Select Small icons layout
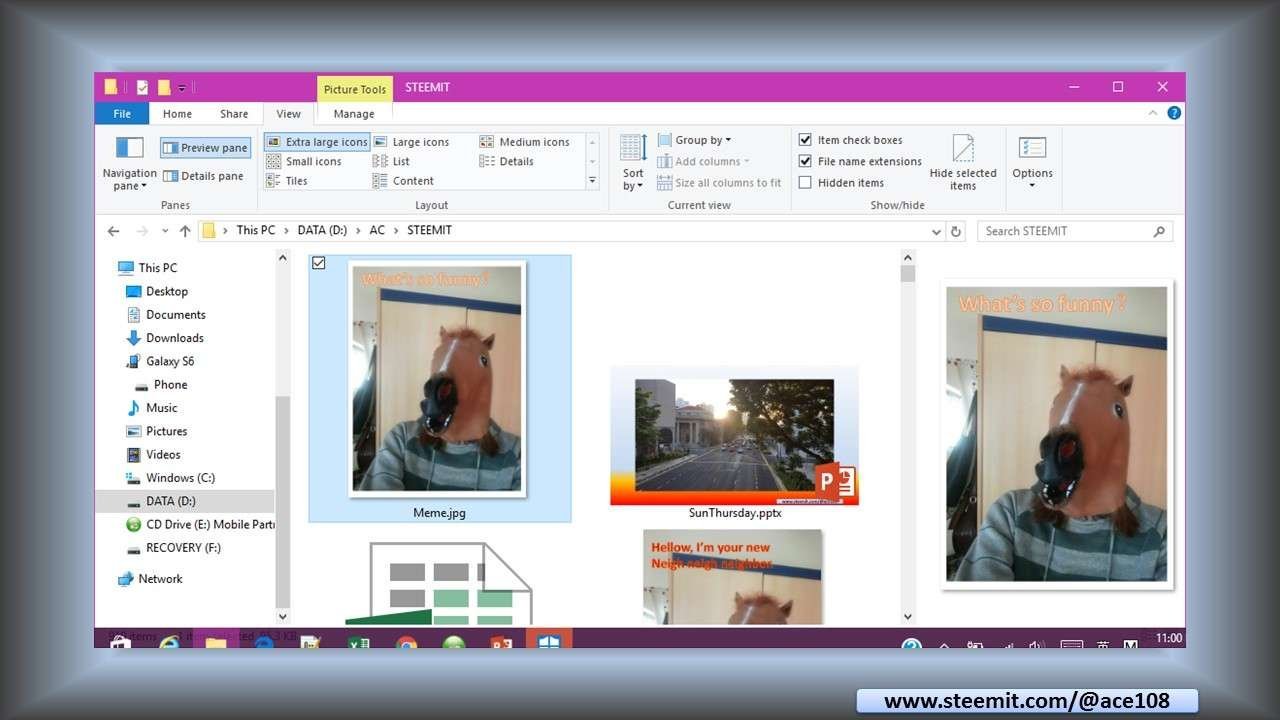Image resolution: width=1280 pixels, height=720 pixels. click(304, 161)
